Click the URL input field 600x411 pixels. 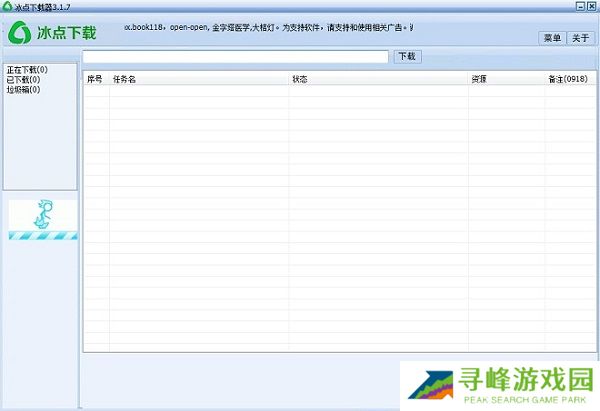pos(235,57)
